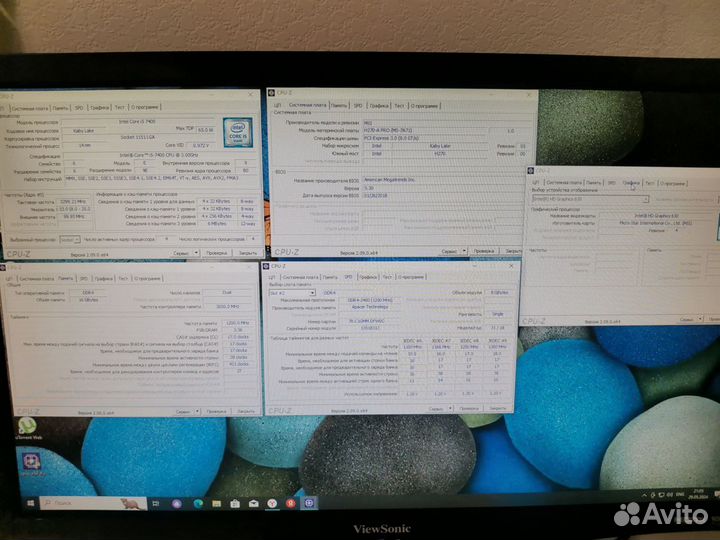Click the Micro-Star International manufacturer field
Screen dimensions: 720x540
click(657, 223)
